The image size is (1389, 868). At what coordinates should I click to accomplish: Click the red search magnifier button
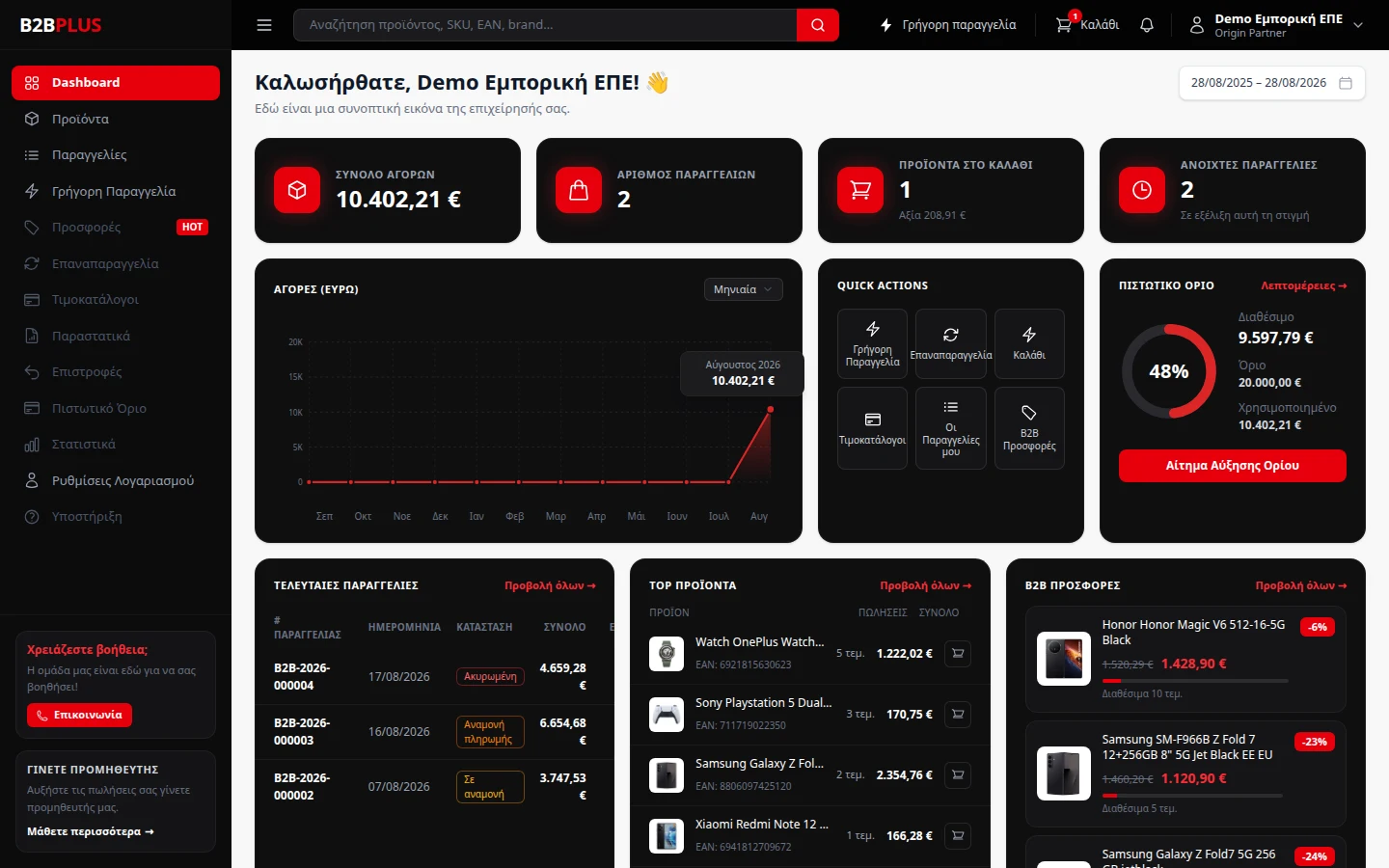pos(818,25)
